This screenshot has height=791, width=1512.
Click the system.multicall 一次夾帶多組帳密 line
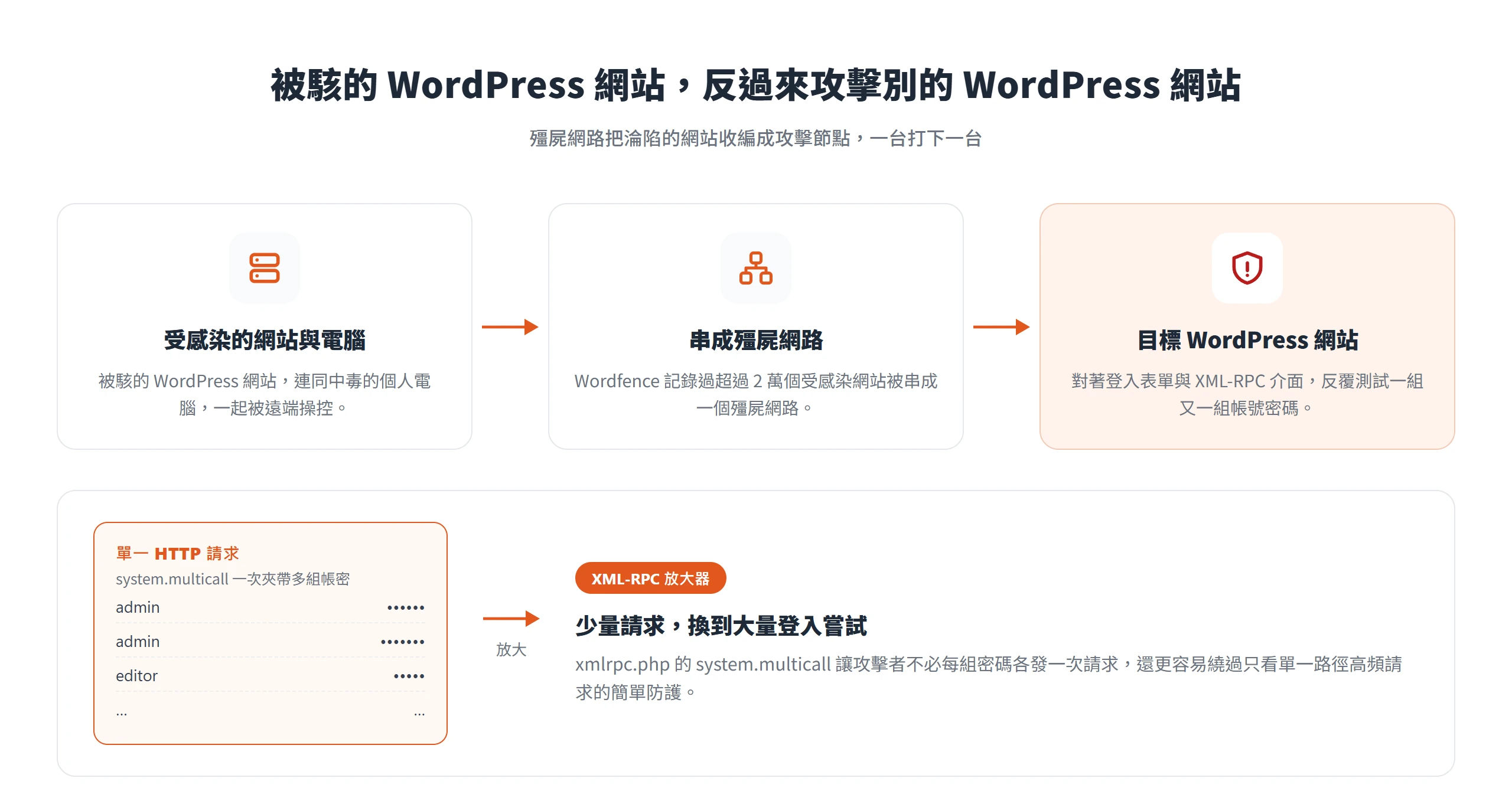[x=233, y=579]
